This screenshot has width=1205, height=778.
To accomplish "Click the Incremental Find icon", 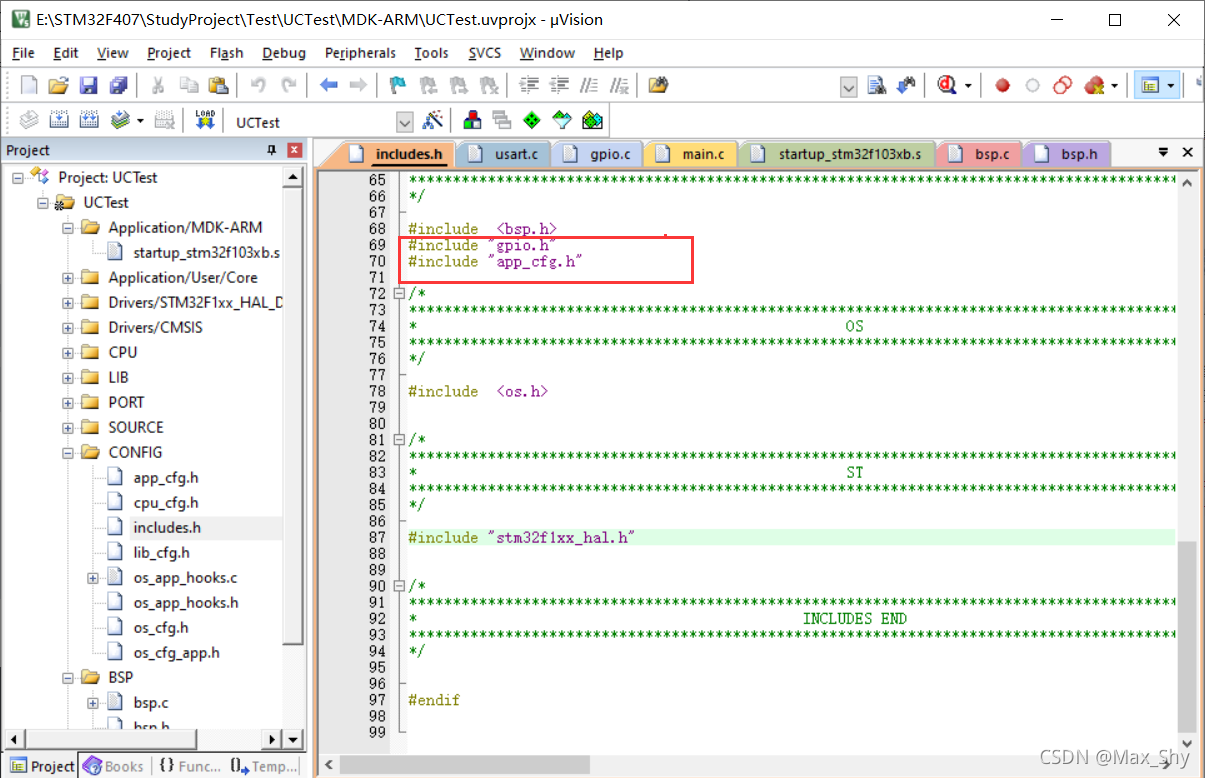I will click(908, 86).
